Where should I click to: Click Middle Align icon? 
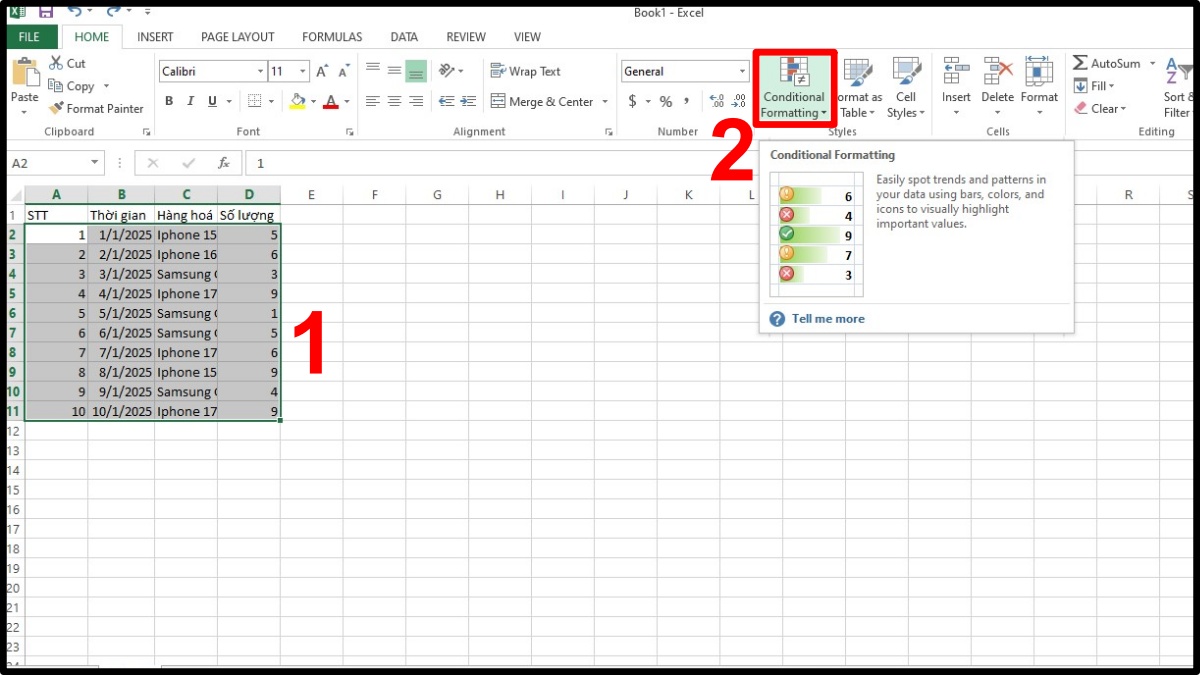(x=394, y=70)
